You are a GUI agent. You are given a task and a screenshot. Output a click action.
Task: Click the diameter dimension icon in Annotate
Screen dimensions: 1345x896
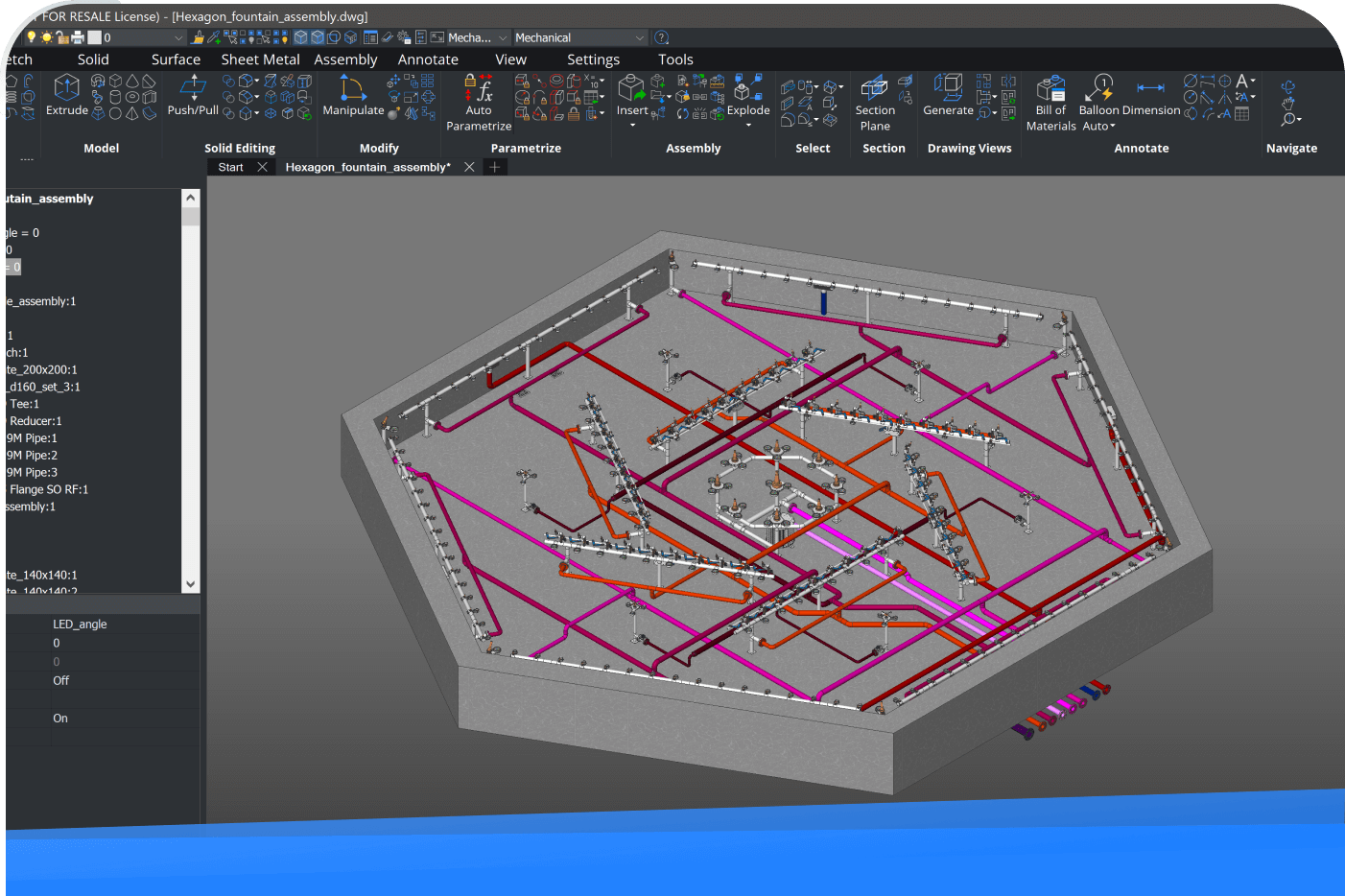pos(1191,82)
